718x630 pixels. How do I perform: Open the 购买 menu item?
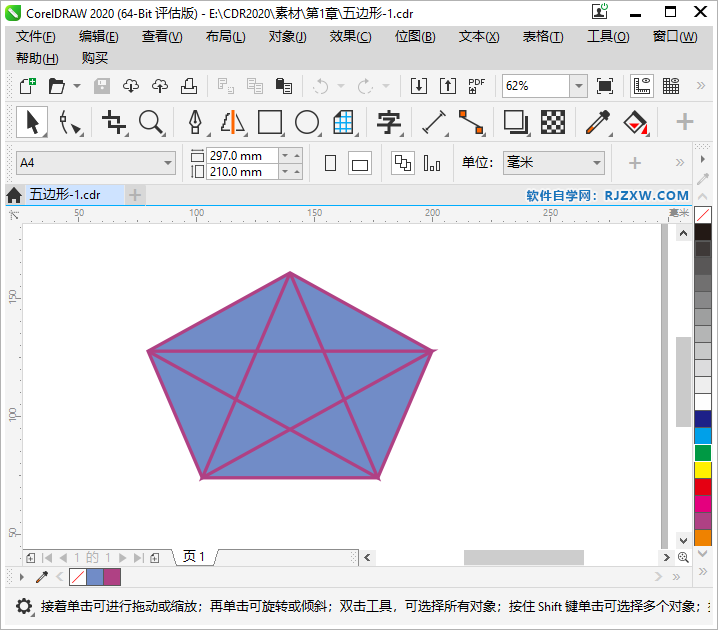(x=95, y=58)
